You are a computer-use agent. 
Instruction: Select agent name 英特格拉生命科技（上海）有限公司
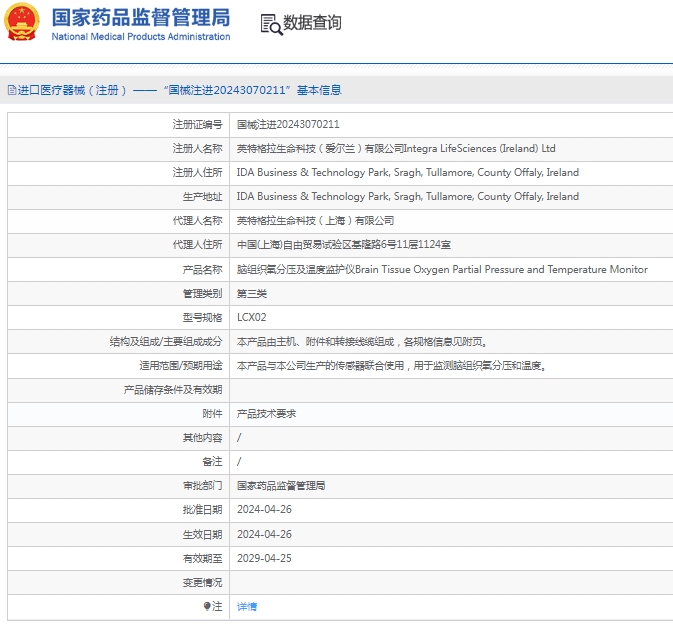coord(315,221)
